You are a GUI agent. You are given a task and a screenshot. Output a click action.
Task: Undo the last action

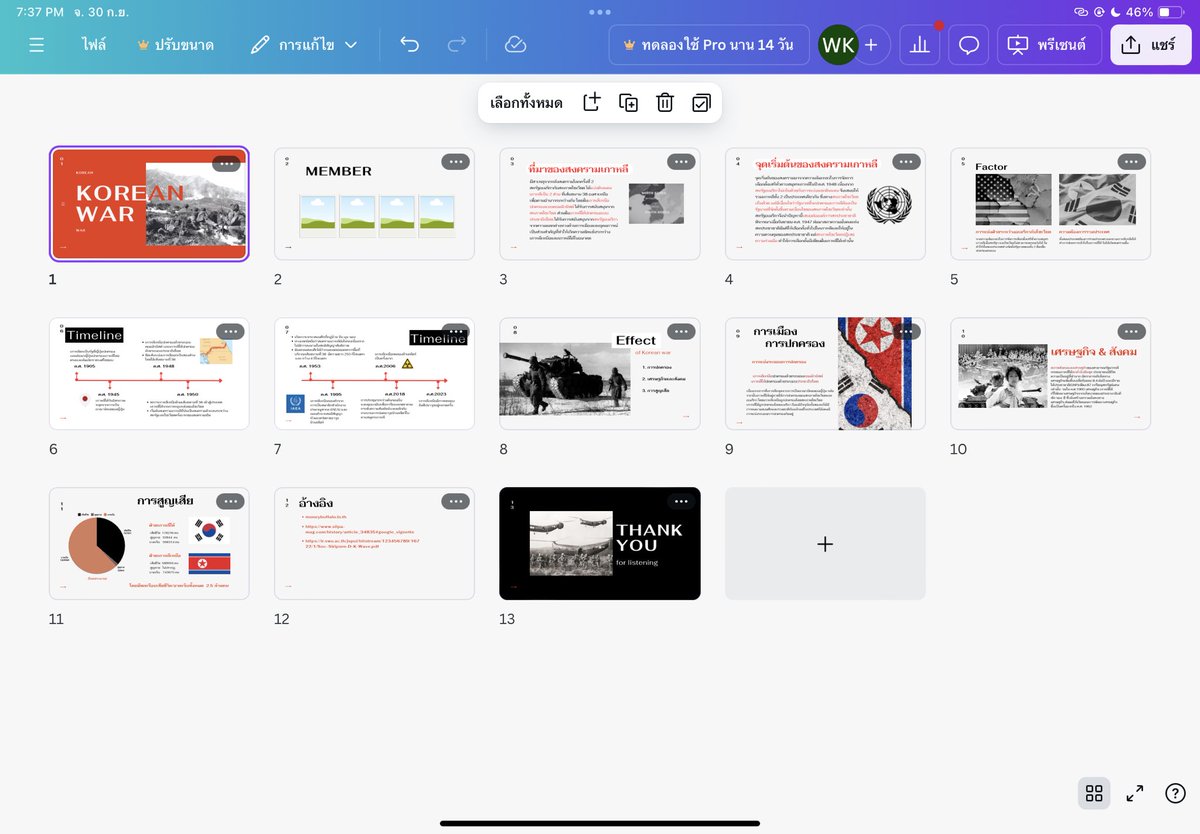(x=409, y=45)
